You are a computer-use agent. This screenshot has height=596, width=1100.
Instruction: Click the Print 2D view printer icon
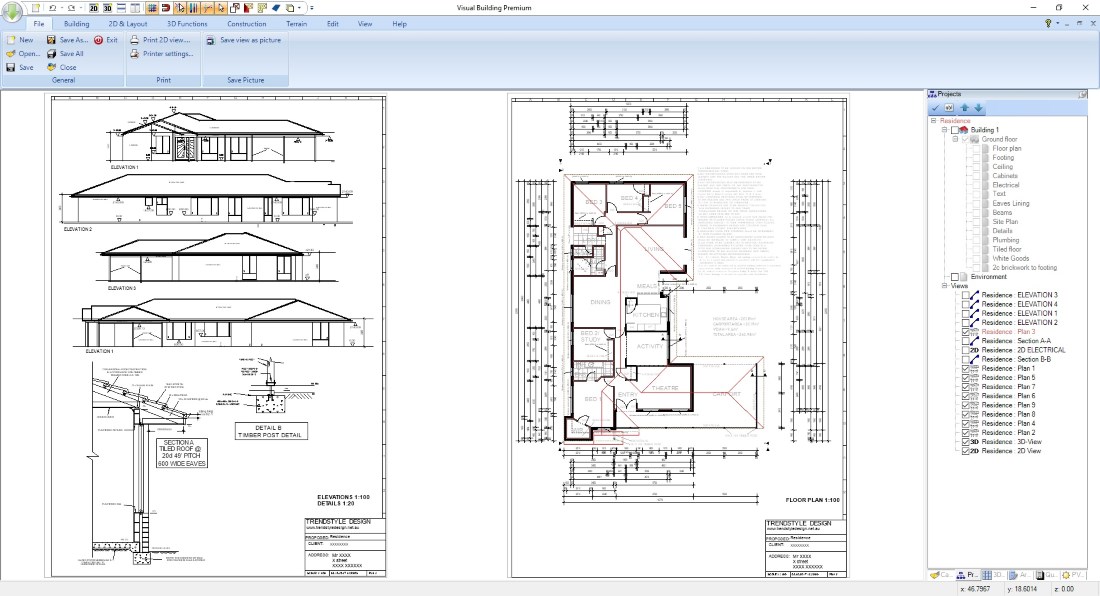click(134, 40)
